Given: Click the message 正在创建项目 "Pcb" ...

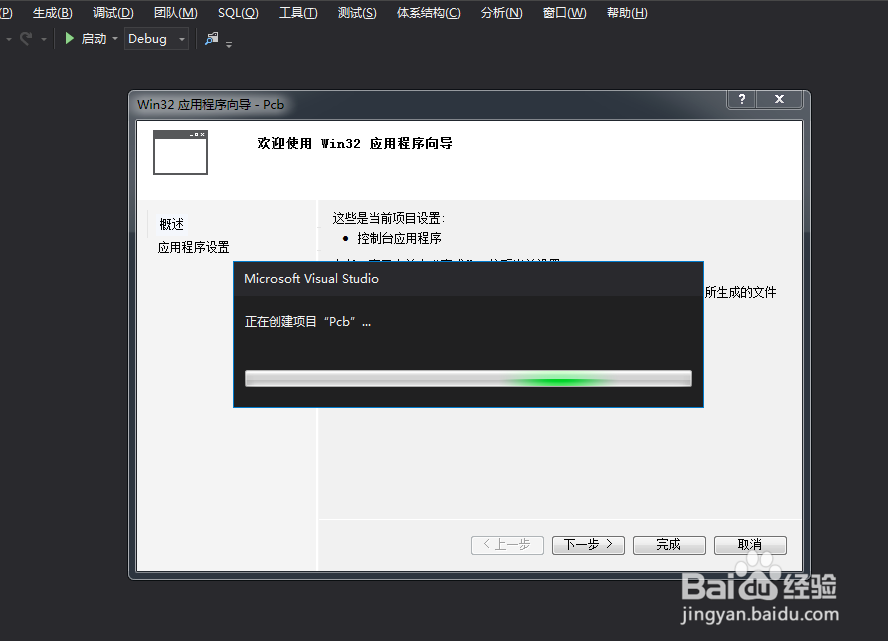Looking at the screenshot, I should click(308, 322).
